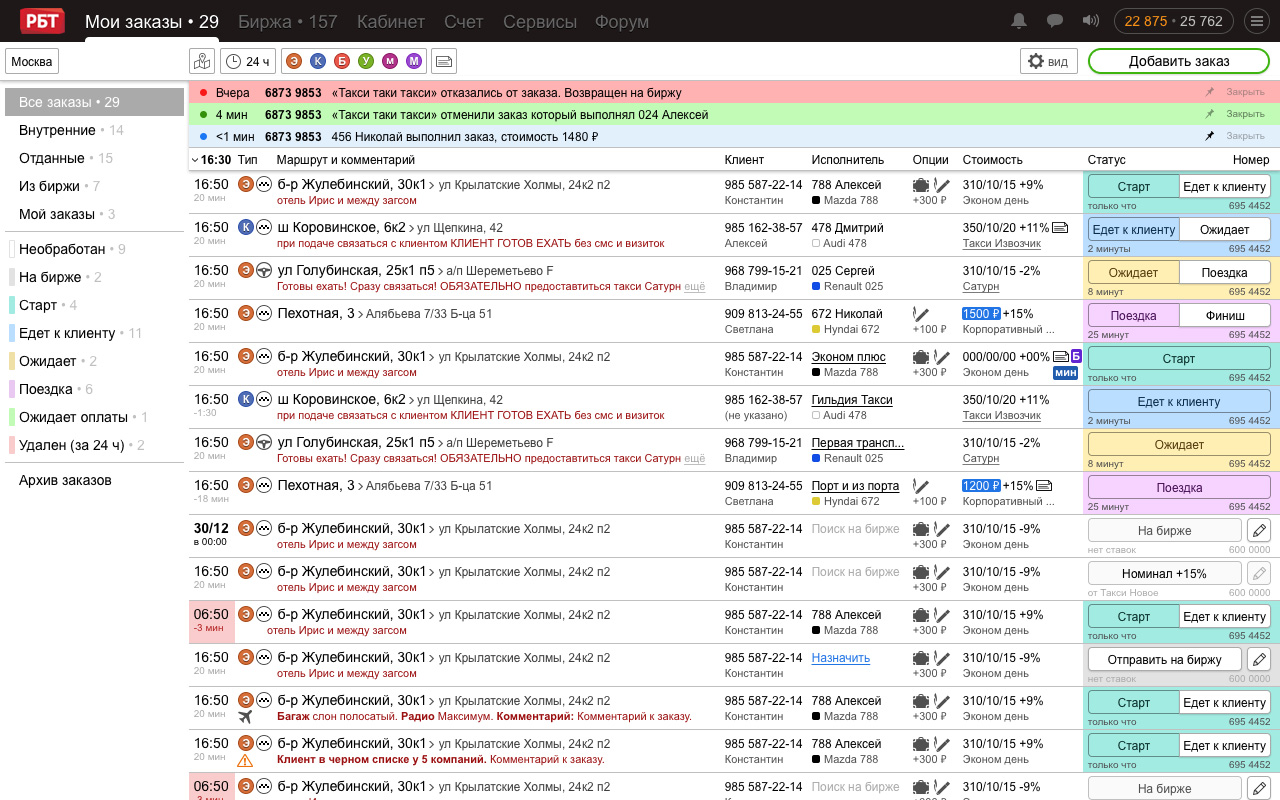The image size is (1280, 800).
Task: Open the 'вид' view settings
Action: click(x=1047, y=61)
